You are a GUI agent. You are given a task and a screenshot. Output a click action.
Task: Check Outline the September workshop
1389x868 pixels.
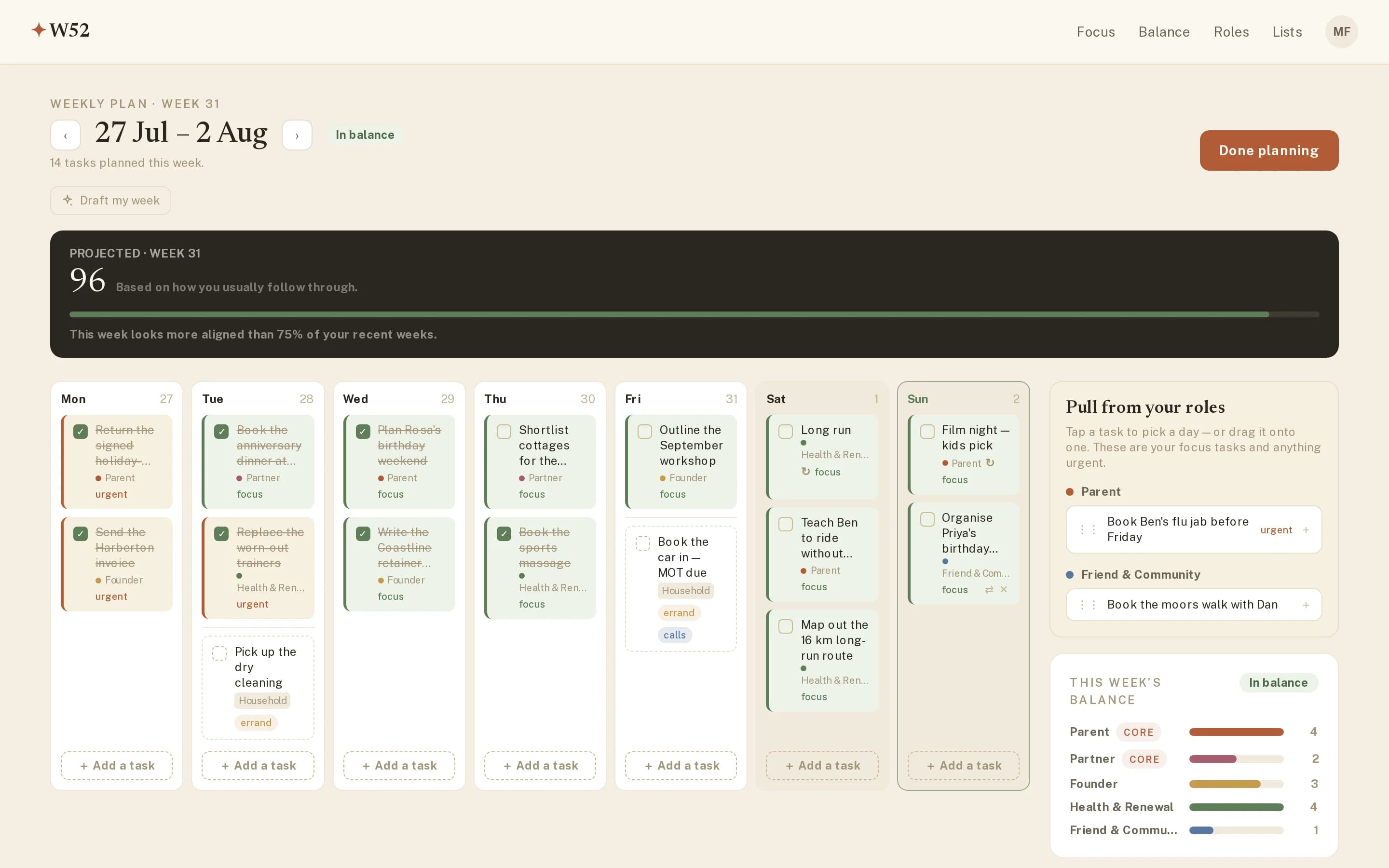(x=644, y=431)
